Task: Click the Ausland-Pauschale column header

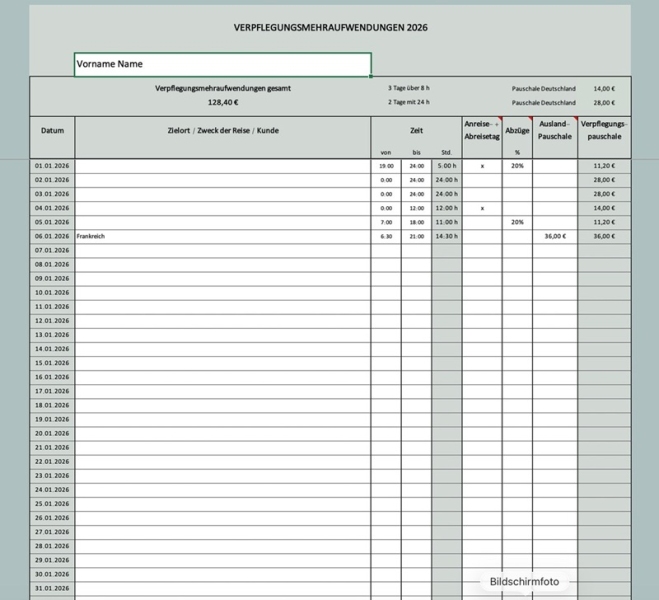Action: (x=554, y=130)
